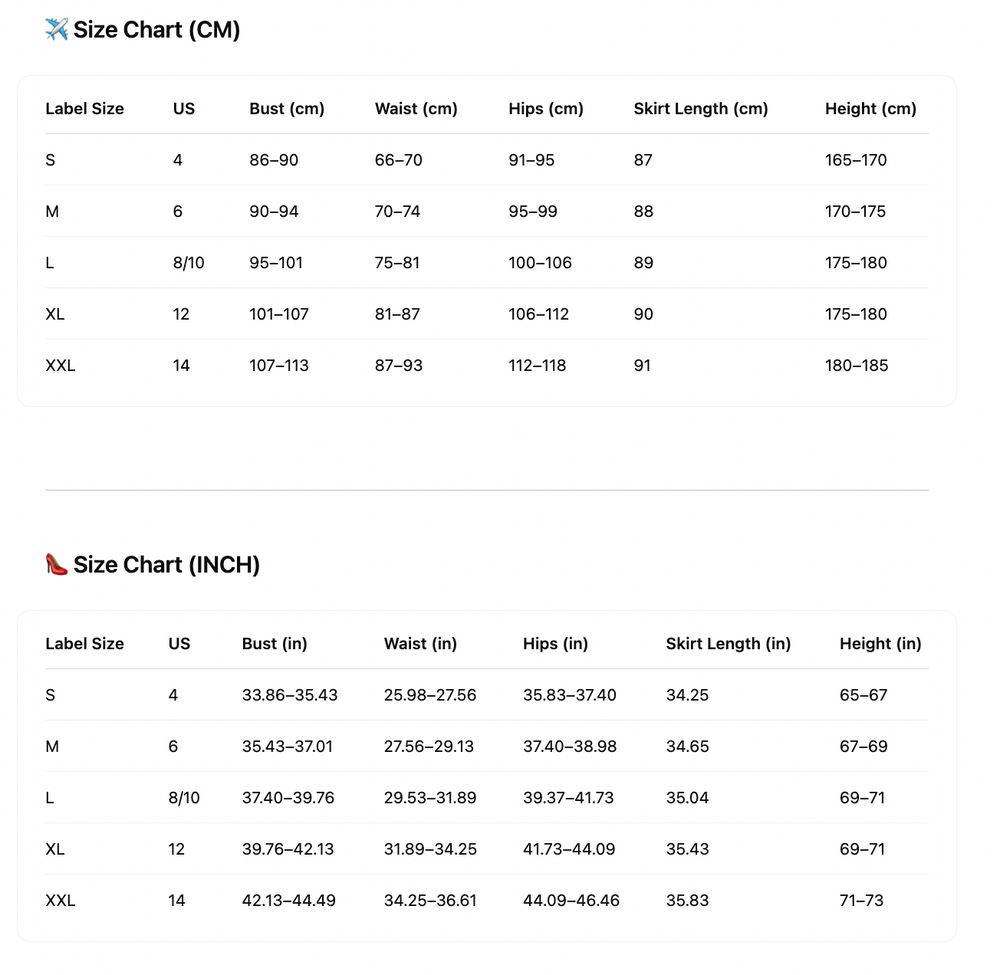Select hips value 37.40–38.98 in inch chart

[570, 747]
